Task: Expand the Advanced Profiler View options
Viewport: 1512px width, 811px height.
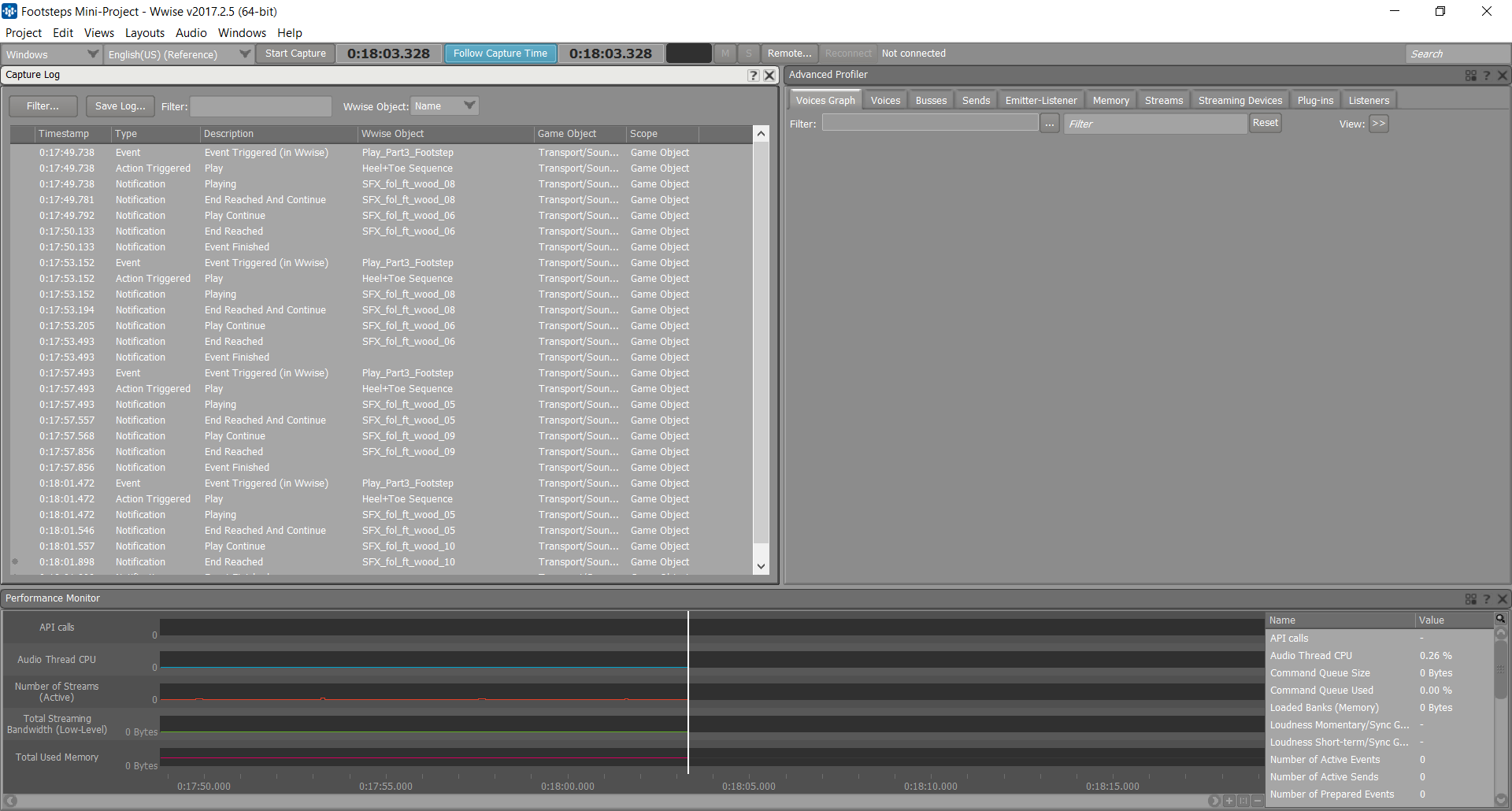Action: coord(1378,124)
